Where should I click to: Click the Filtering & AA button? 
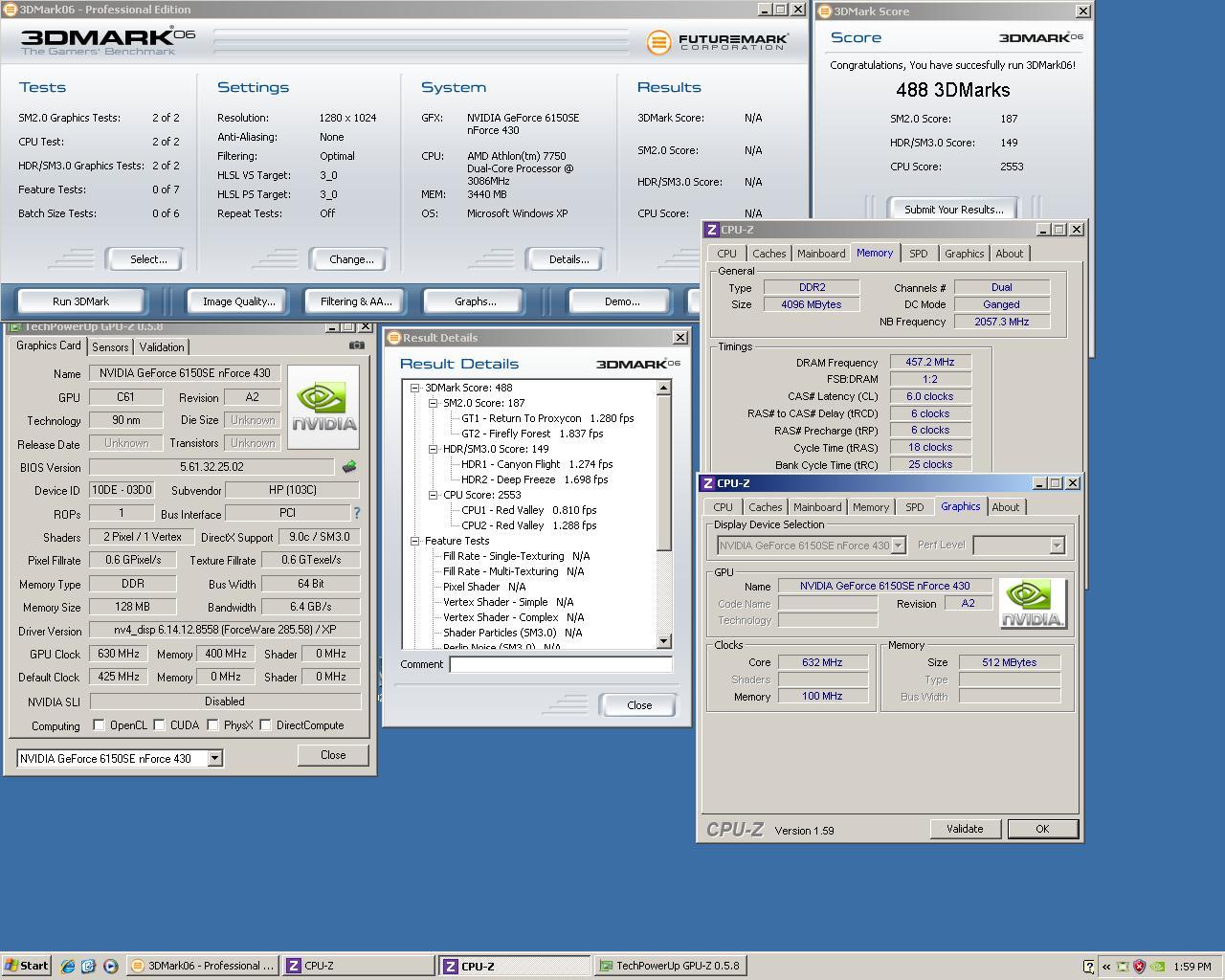(x=355, y=301)
